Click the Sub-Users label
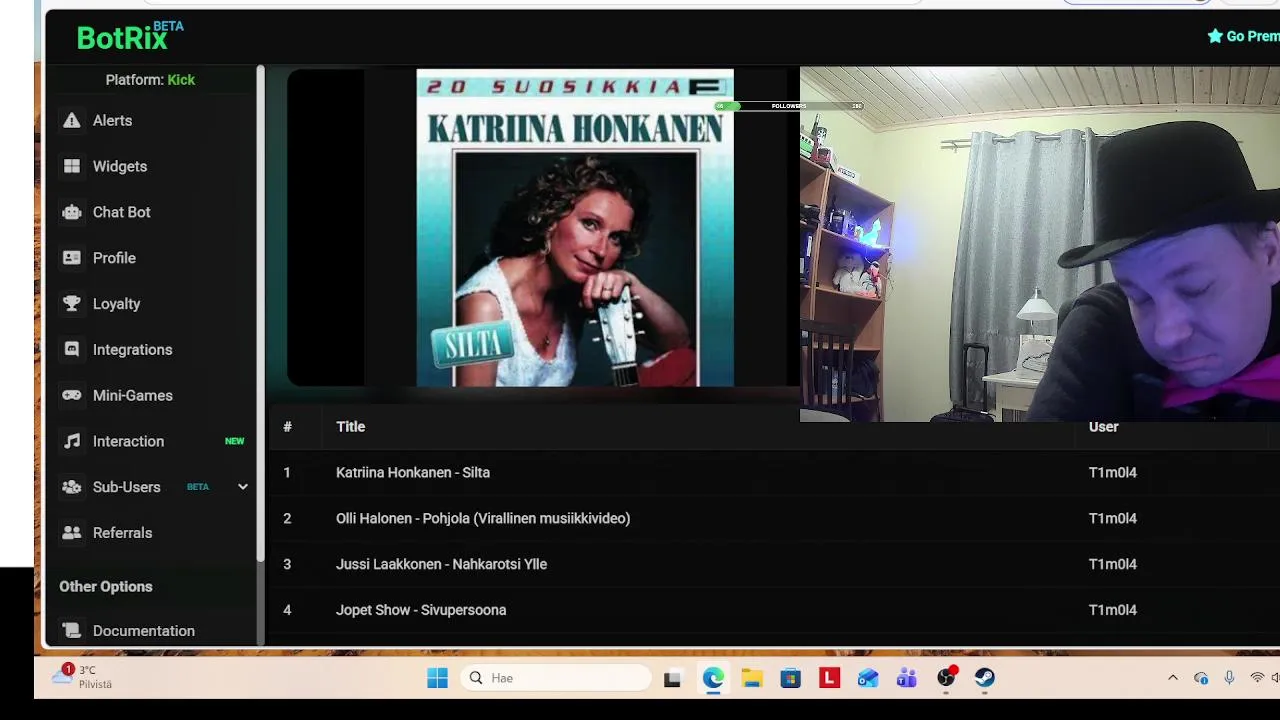Image resolution: width=1280 pixels, height=720 pixels. click(126, 487)
